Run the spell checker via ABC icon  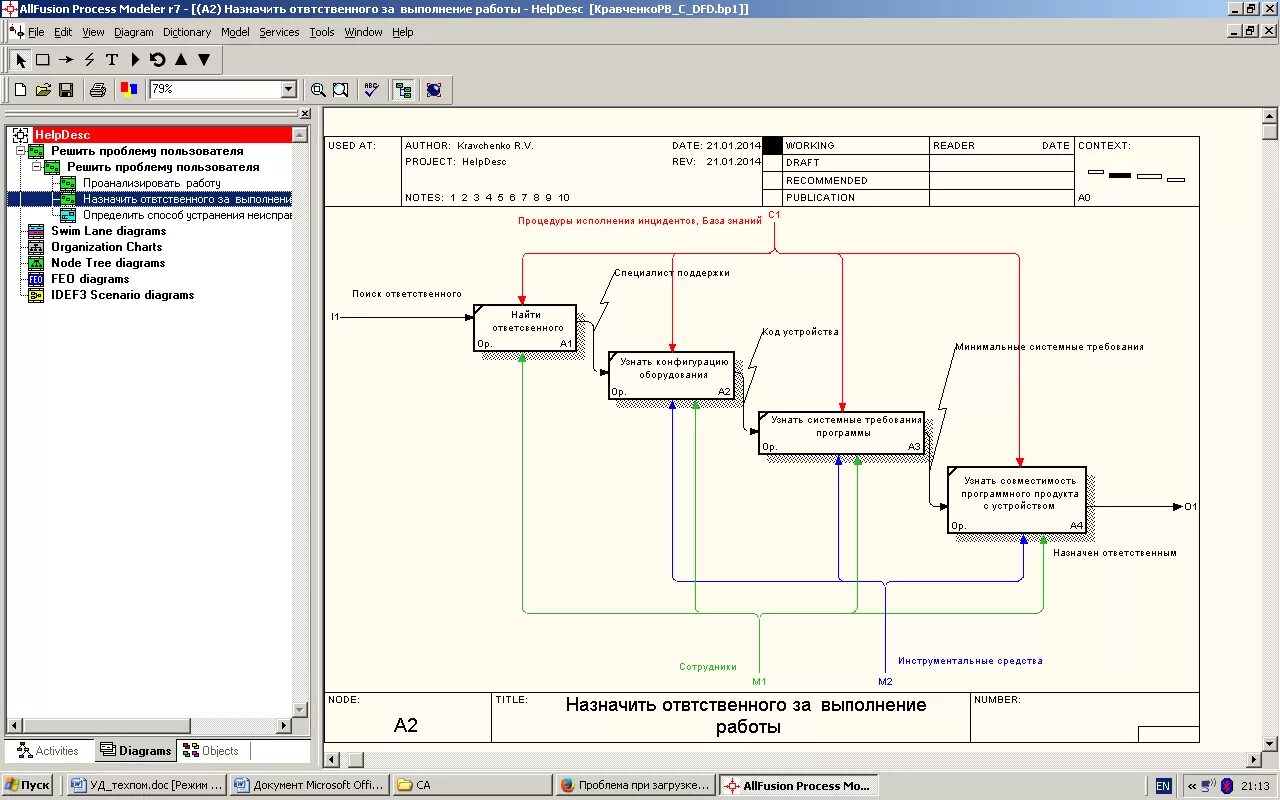coord(371,89)
